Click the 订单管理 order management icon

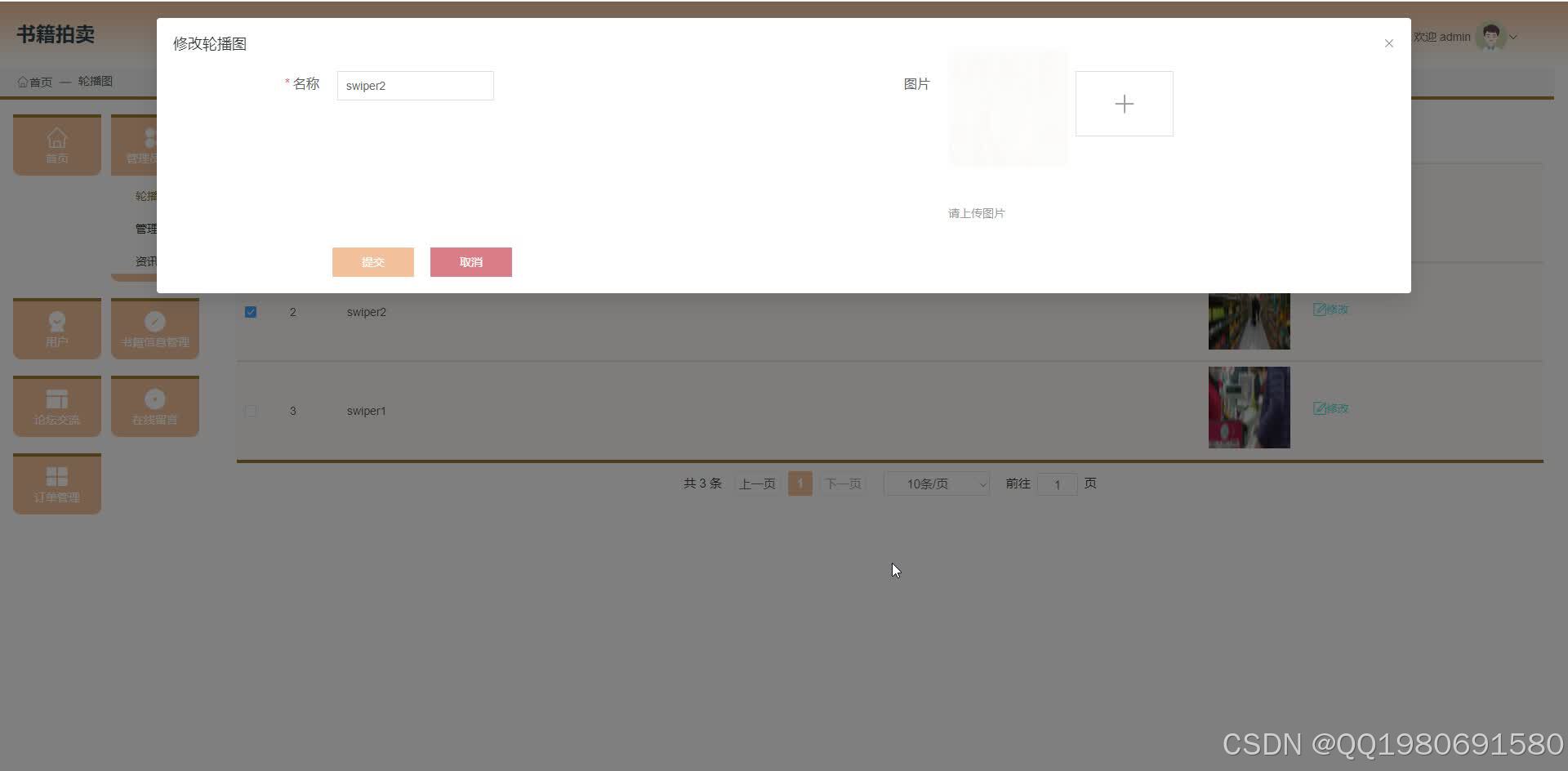[56, 484]
